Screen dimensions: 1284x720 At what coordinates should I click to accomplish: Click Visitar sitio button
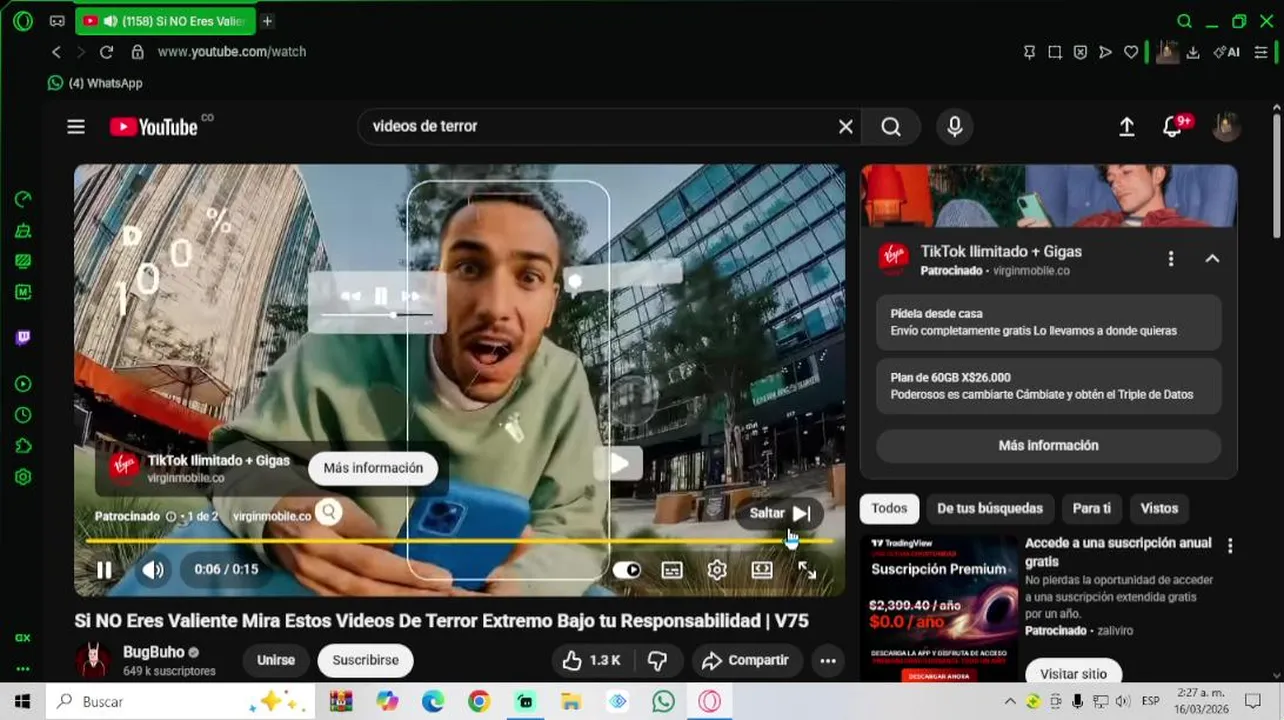click(x=1073, y=673)
